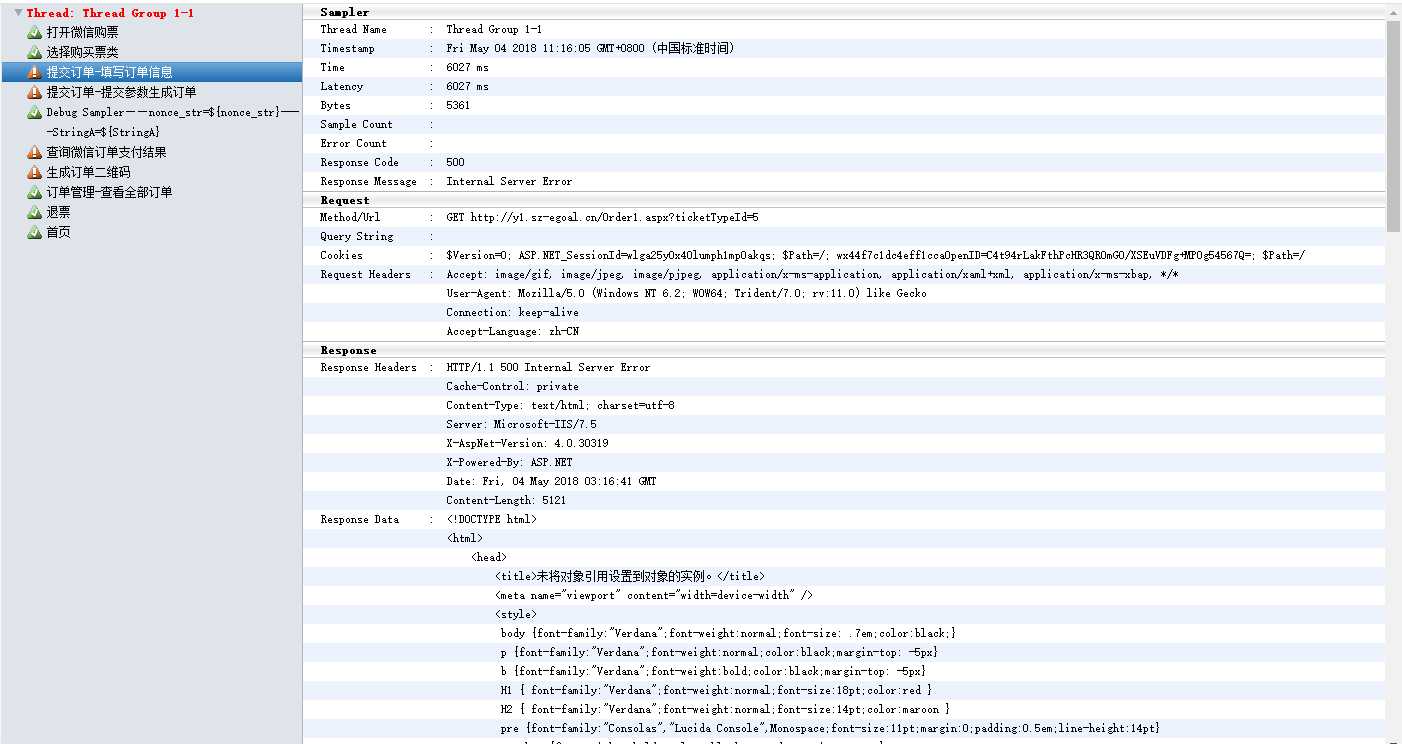Click the Content-Type: text/html header line
1402x744 pixels.
click(560, 405)
